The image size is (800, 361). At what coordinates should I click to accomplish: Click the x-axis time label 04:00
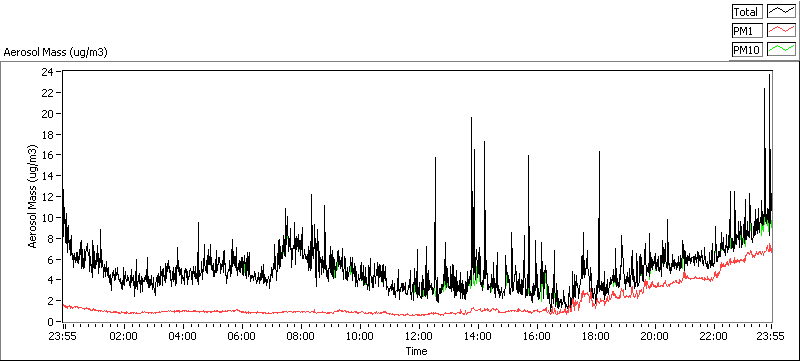click(183, 337)
